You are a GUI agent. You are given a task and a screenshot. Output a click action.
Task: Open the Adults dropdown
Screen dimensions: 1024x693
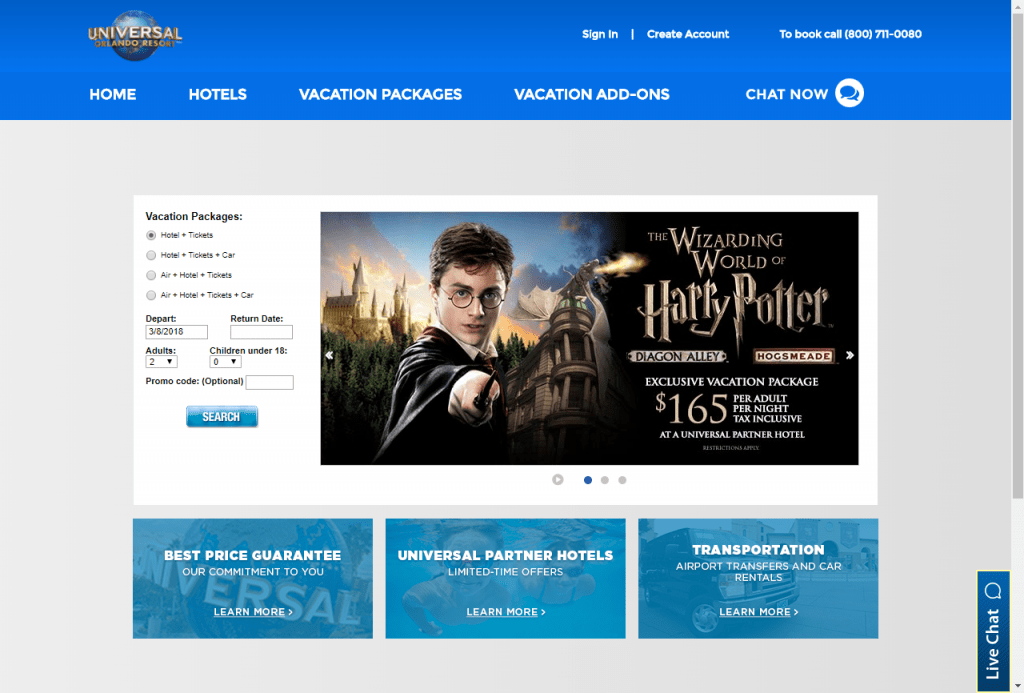pos(161,362)
